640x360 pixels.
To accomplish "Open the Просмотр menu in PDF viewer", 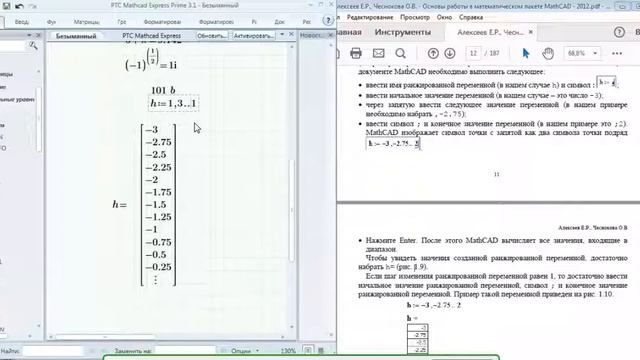I will (415, 17).
